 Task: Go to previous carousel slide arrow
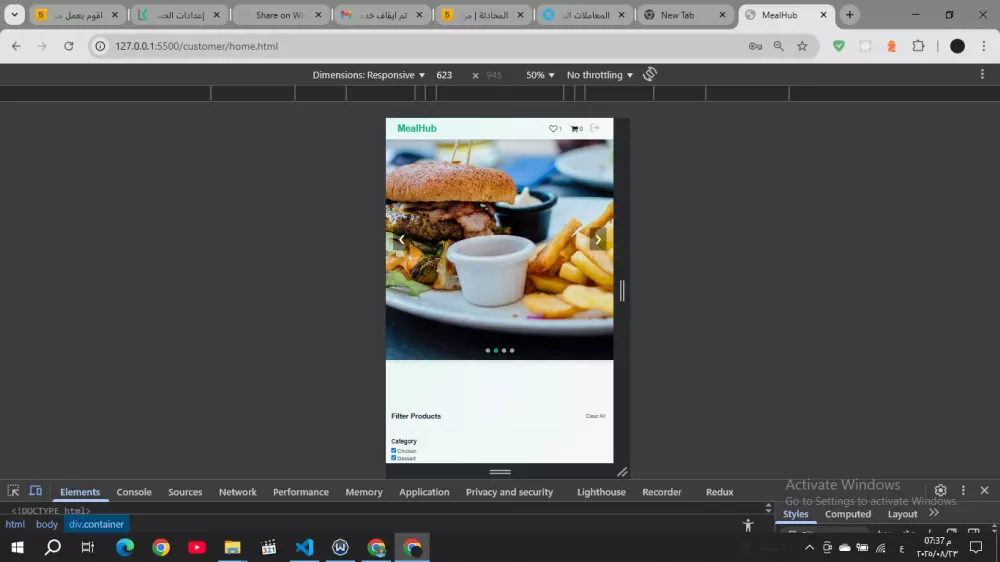402,239
